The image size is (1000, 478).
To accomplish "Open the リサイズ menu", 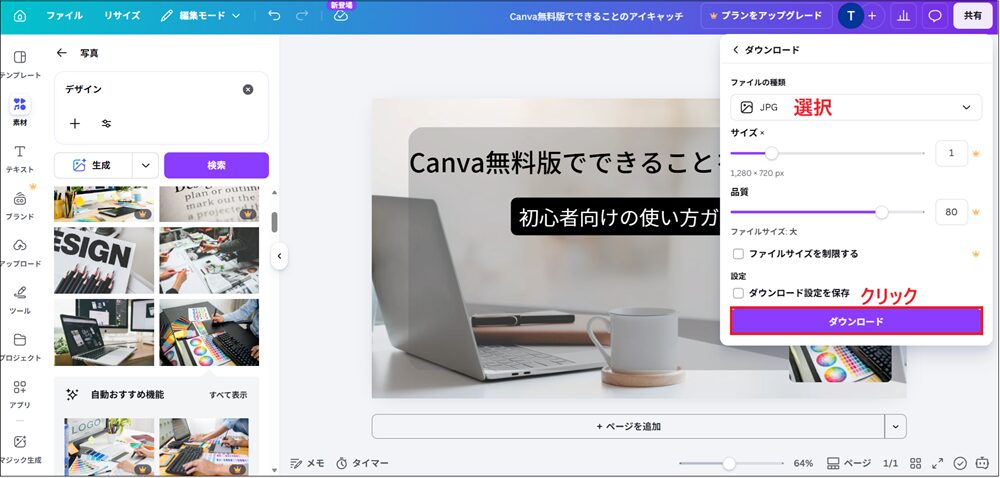I will point(122,16).
